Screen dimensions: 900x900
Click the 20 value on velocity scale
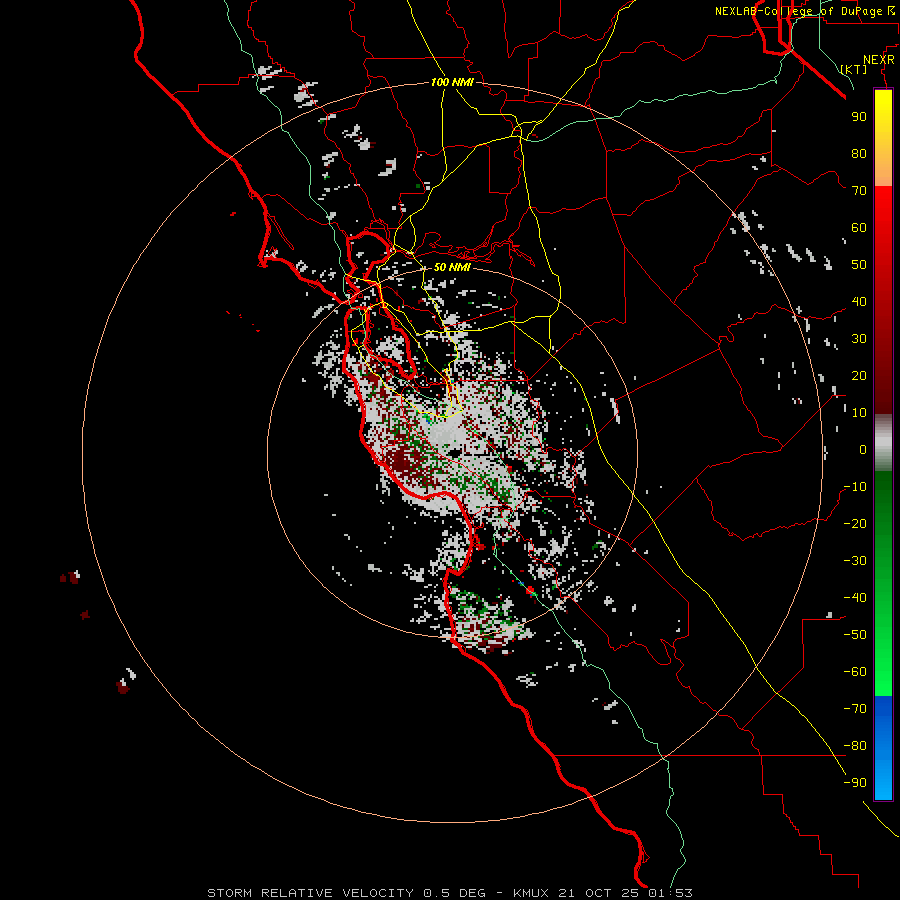click(x=859, y=375)
